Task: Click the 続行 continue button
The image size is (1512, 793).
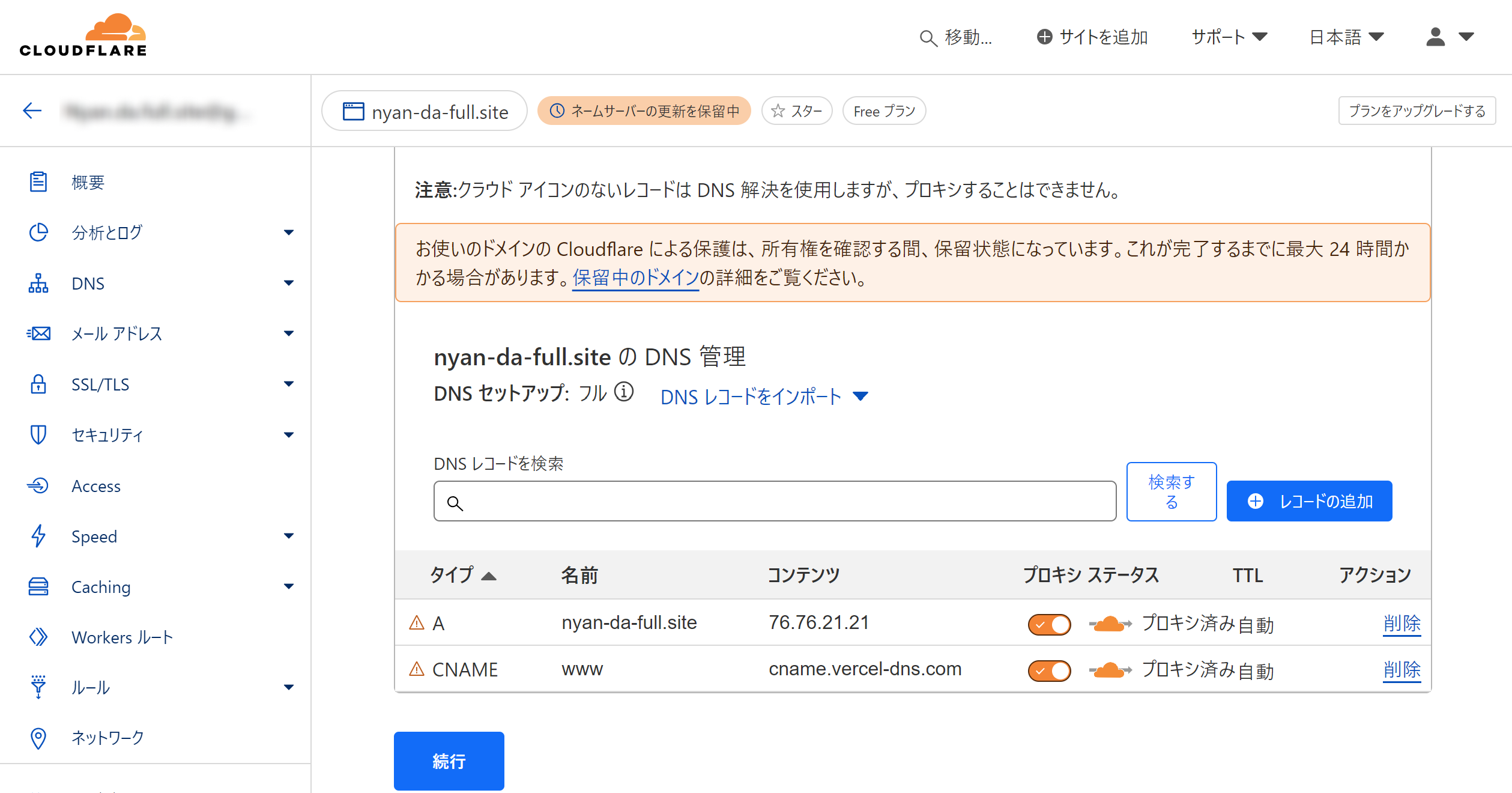Action: (449, 761)
